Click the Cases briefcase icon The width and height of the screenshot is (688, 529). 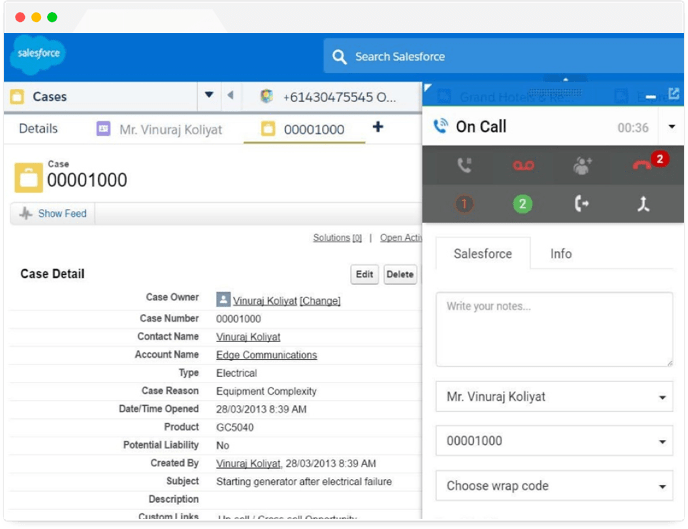tap(17, 97)
